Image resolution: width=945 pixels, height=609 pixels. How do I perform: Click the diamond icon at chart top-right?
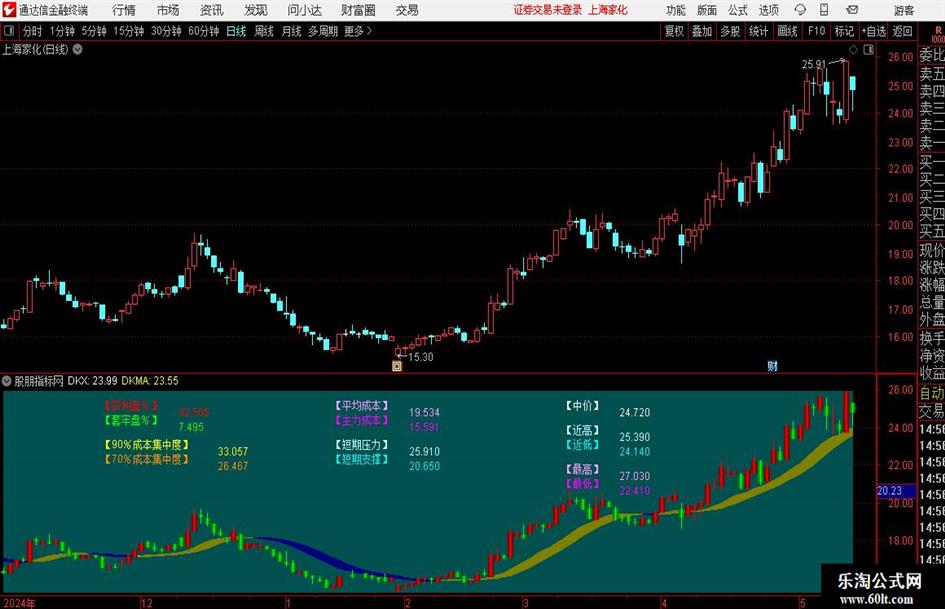(x=853, y=49)
